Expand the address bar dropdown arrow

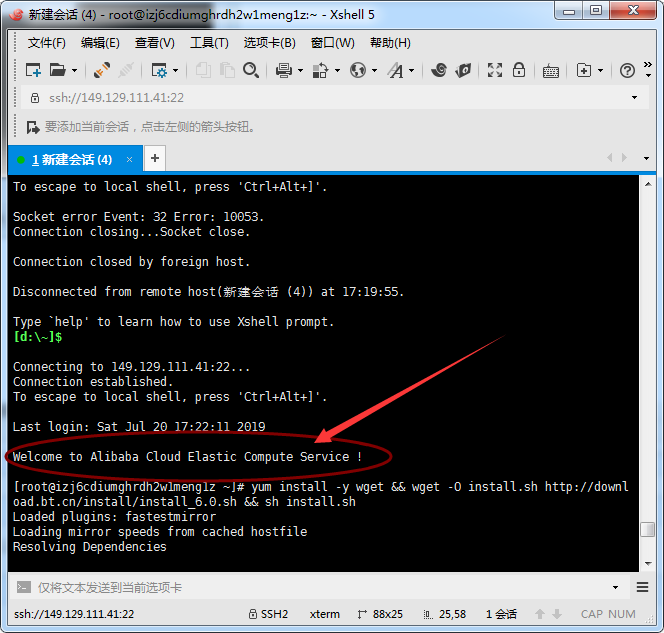634,98
